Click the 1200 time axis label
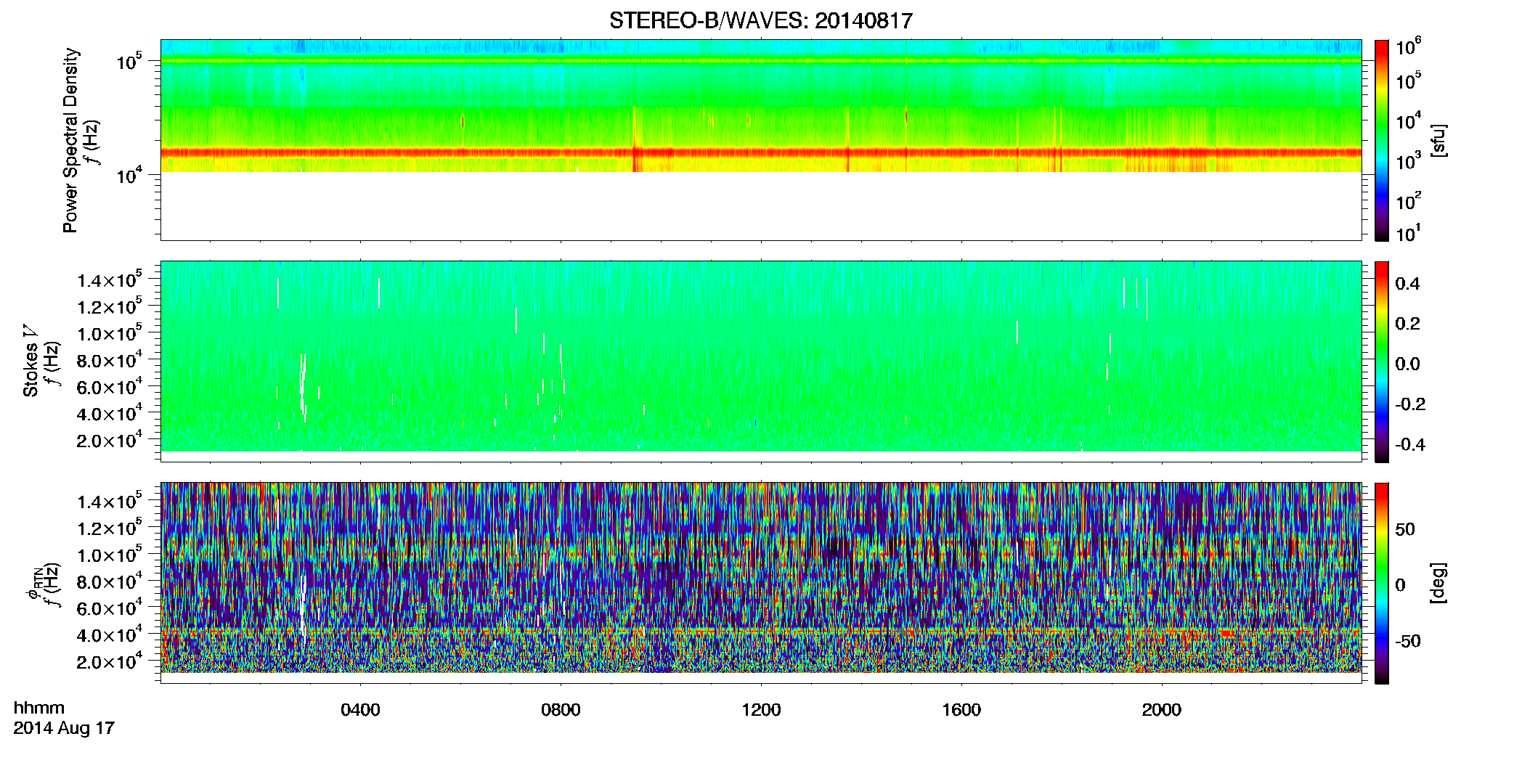Screen dimensions: 1522x784 [761, 710]
